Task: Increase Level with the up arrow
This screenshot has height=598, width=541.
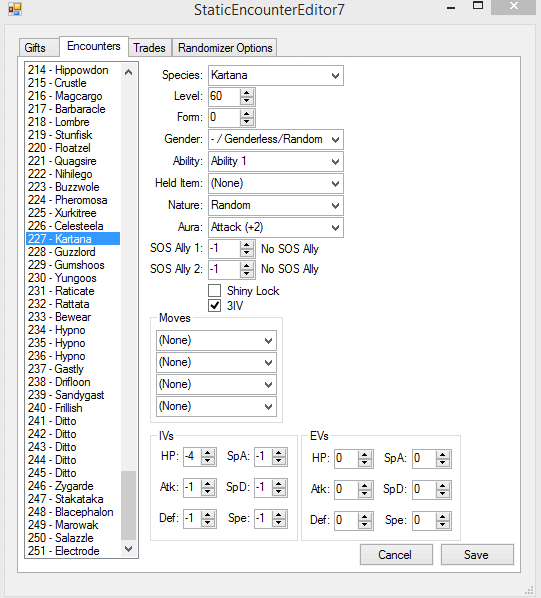Action: (247, 93)
